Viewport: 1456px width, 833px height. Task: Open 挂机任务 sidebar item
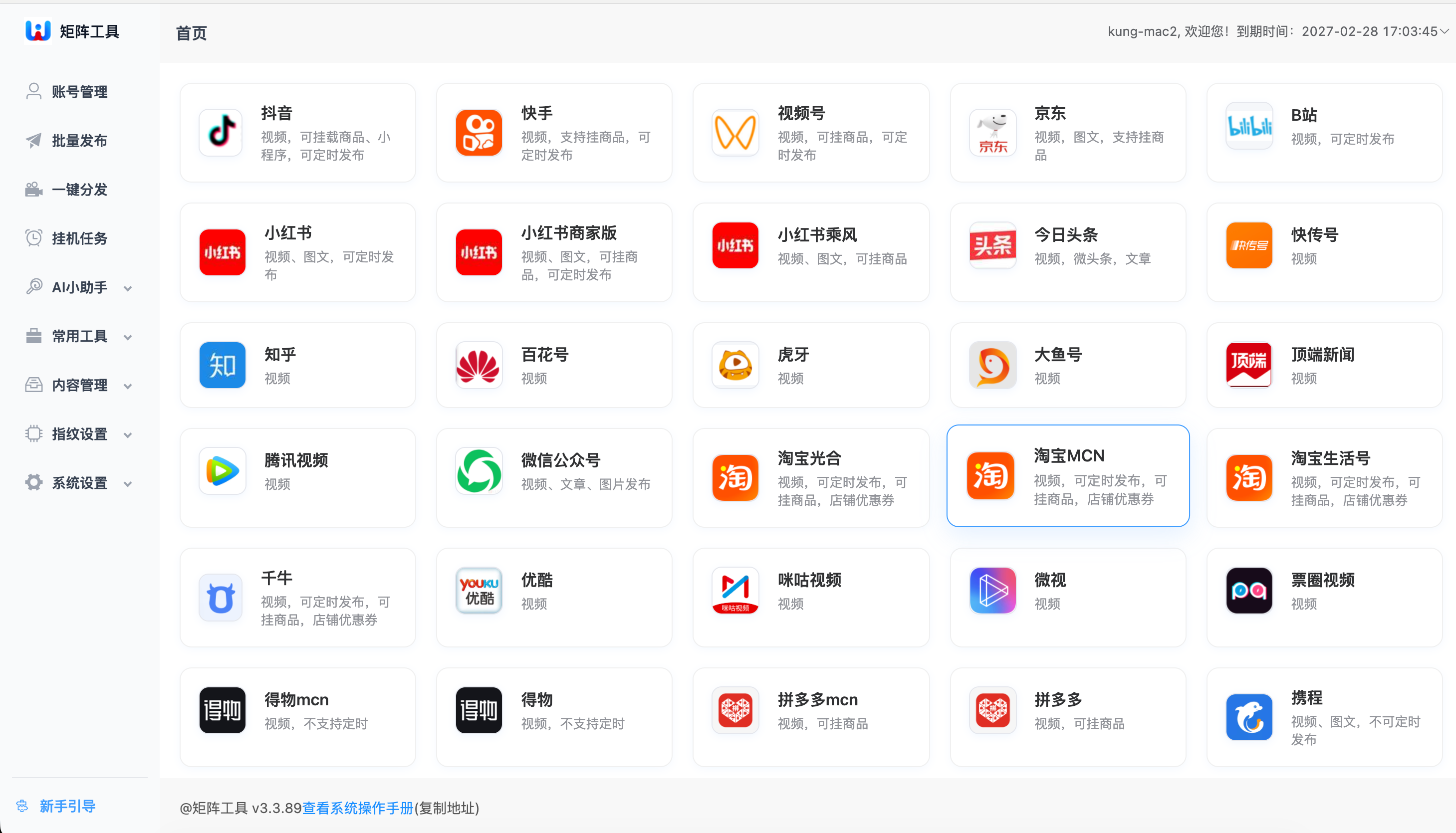click(79, 238)
